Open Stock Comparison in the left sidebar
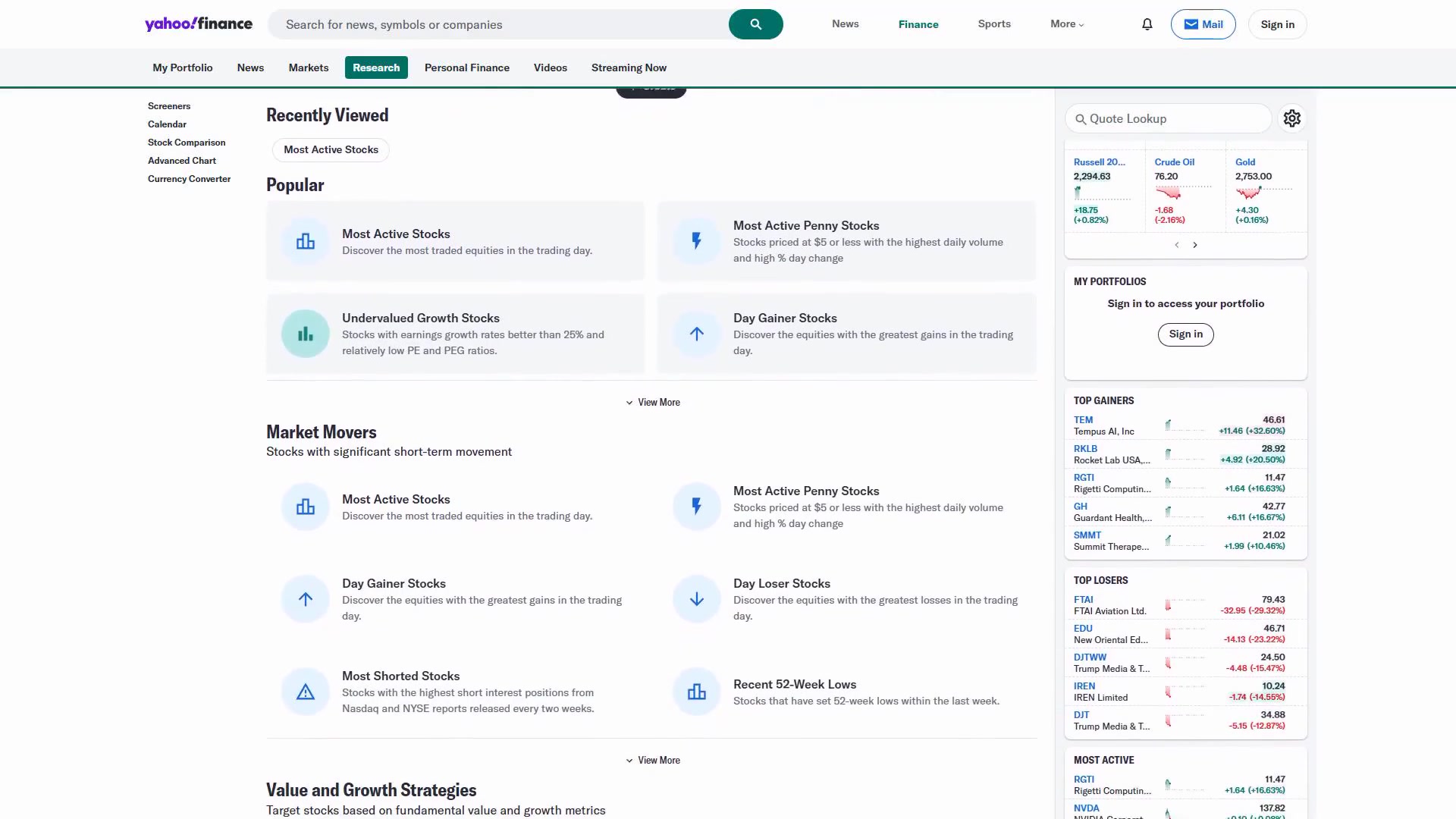 click(x=187, y=143)
